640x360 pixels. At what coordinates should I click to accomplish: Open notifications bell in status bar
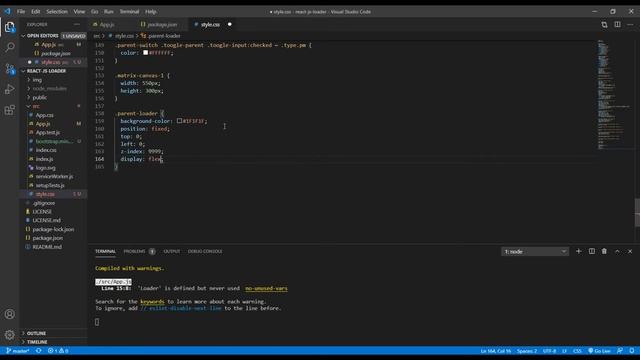pyautogui.click(x=632, y=351)
